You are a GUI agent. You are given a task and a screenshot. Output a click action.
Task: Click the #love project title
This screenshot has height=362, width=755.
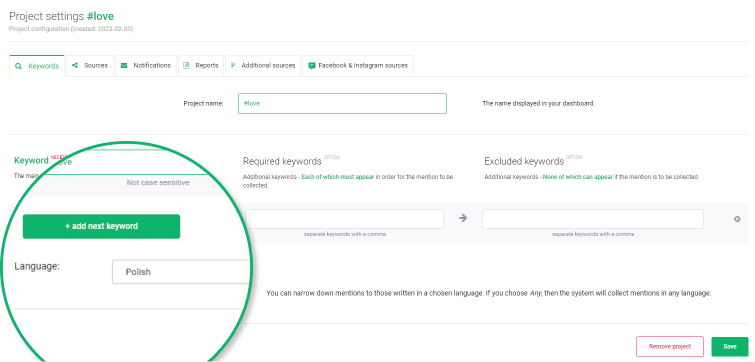point(100,16)
